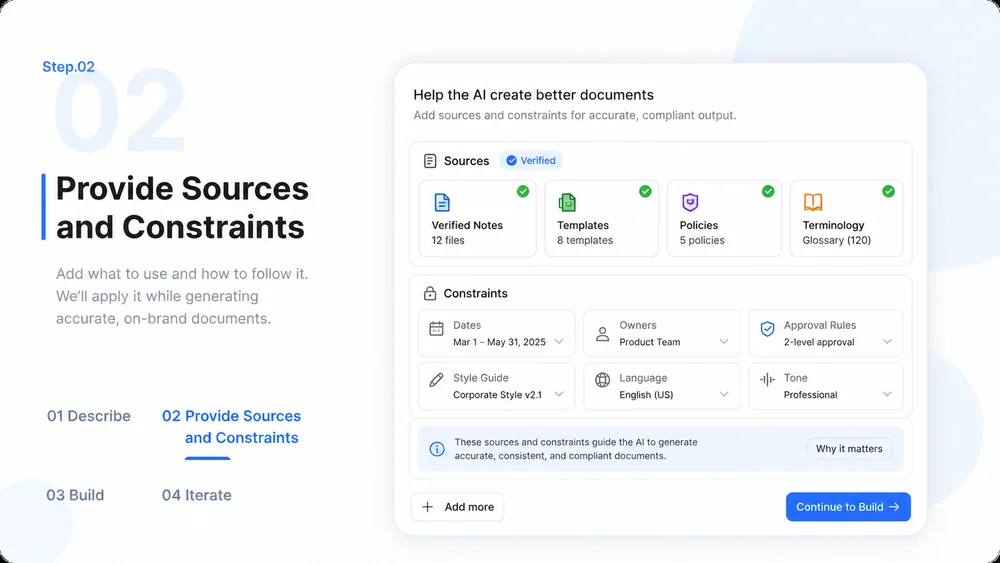Screen dimensions: 1000x563
Task: Open the Owners dropdown chevron
Action: (x=724, y=342)
